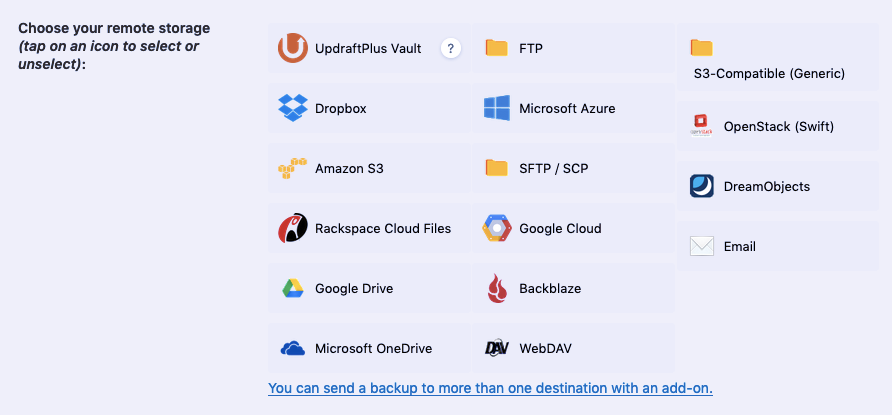Select the DreamObjects moon icon
This screenshot has height=415, width=892.
coord(701,186)
